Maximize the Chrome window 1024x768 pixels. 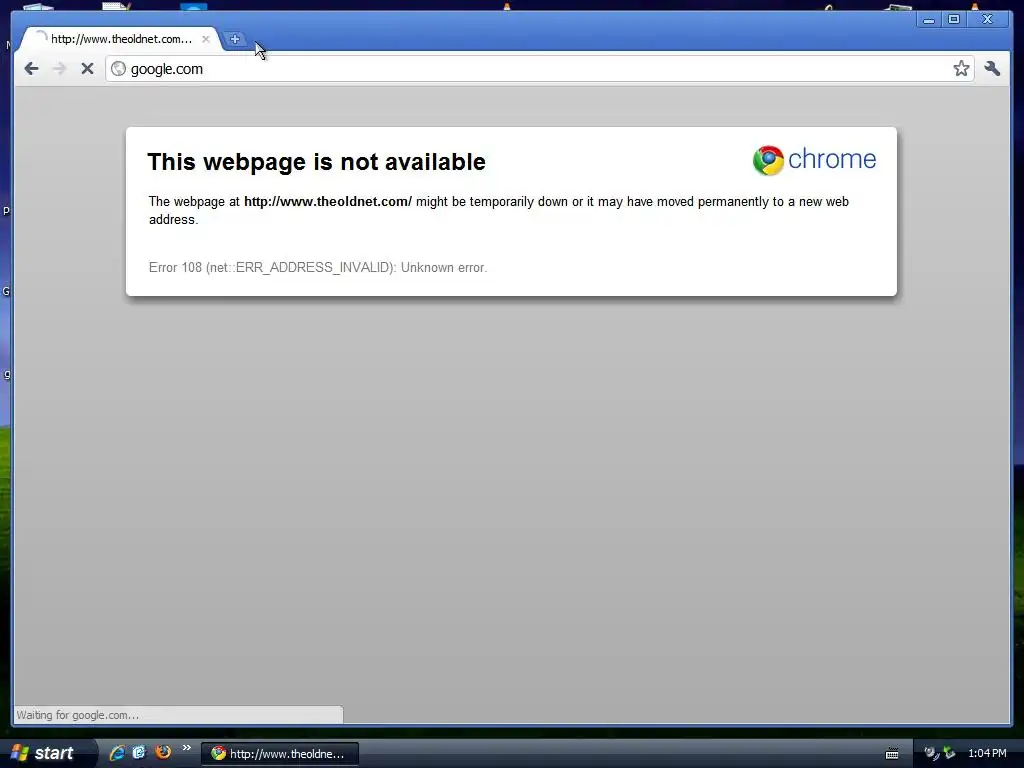(x=954, y=20)
